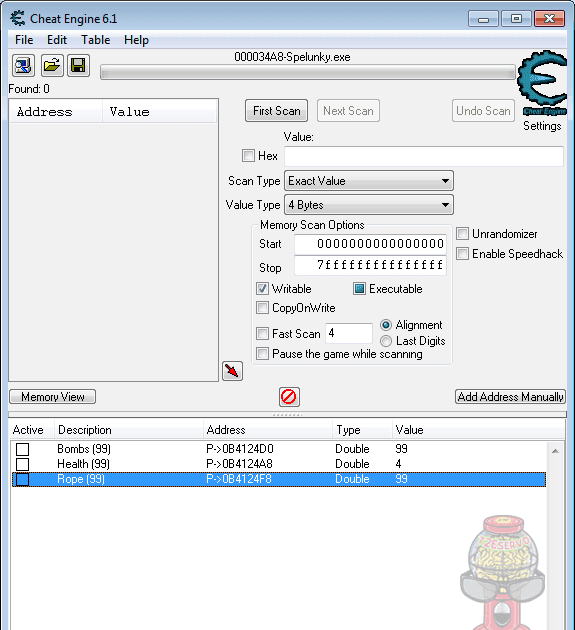Enable Fast Scan checkbox
Viewport: 575px width, 630px height.
[262, 333]
